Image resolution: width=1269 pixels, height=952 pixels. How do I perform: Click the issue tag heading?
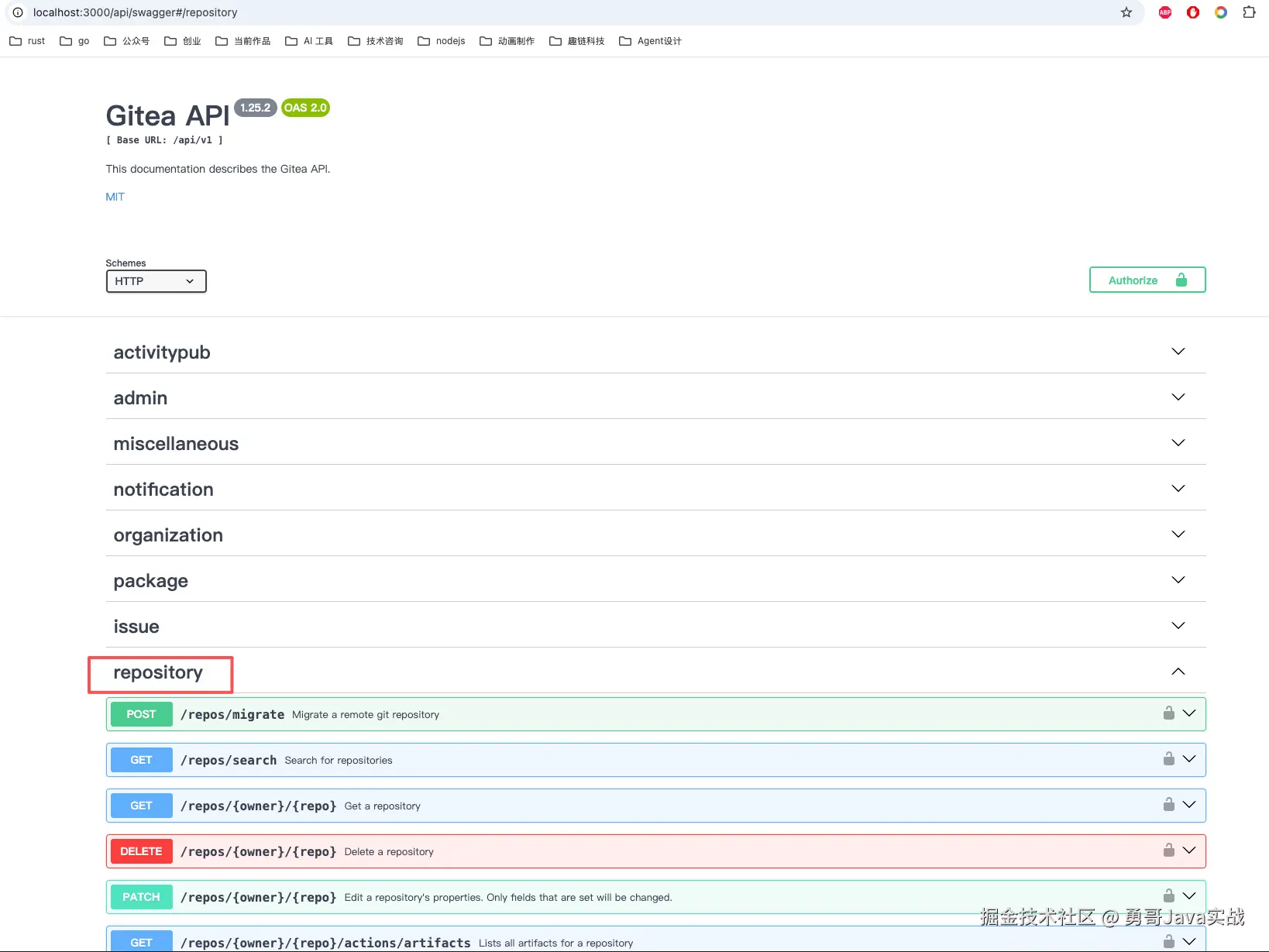pos(136,627)
